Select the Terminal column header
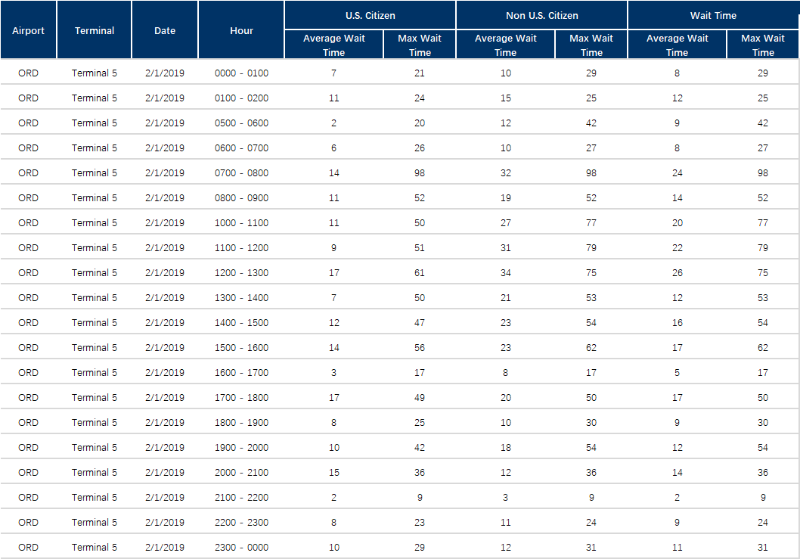 94,30
